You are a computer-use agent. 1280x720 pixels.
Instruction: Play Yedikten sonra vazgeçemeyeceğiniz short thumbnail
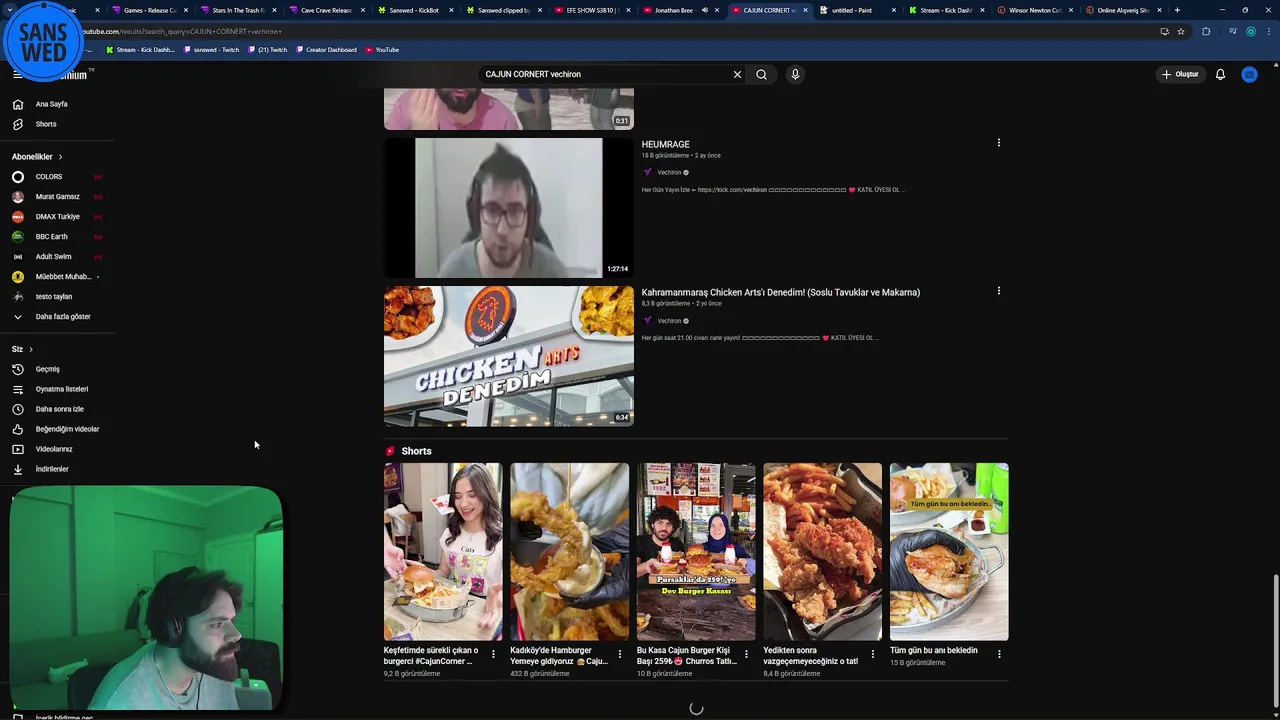pos(822,551)
